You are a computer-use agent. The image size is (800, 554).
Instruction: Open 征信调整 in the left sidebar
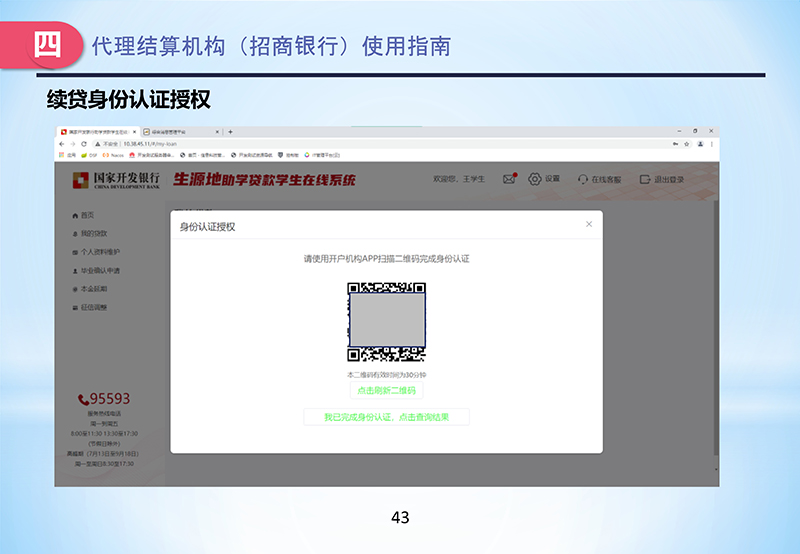90,307
